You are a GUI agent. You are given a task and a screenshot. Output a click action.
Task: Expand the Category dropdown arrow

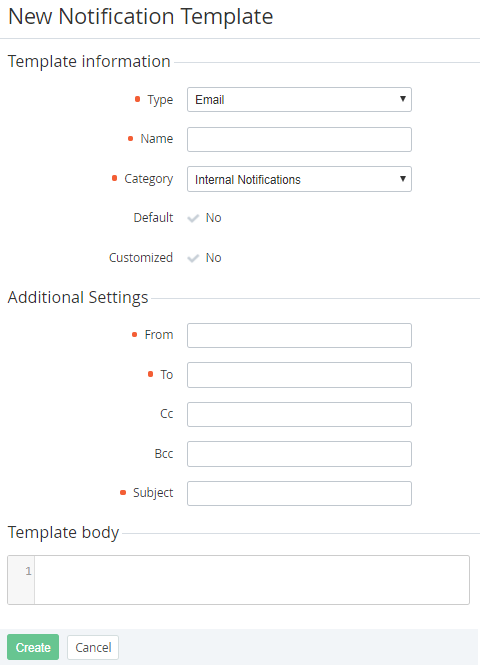[x=403, y=179]
